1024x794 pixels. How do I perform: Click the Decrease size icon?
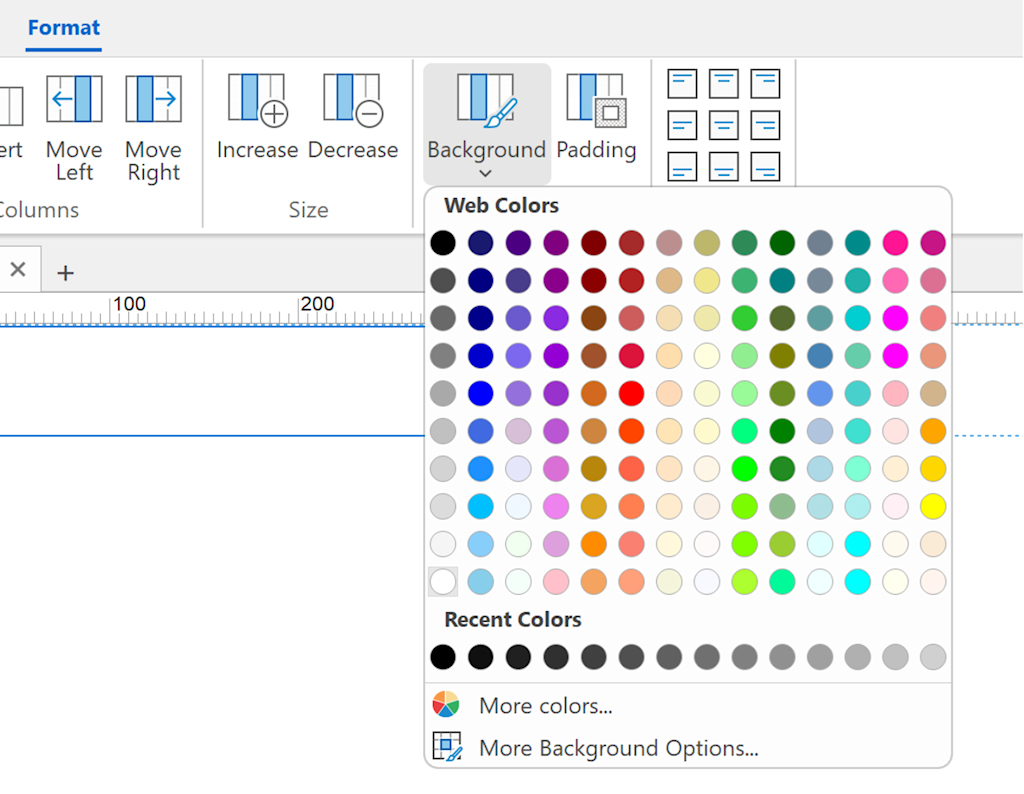coord(352,100)
